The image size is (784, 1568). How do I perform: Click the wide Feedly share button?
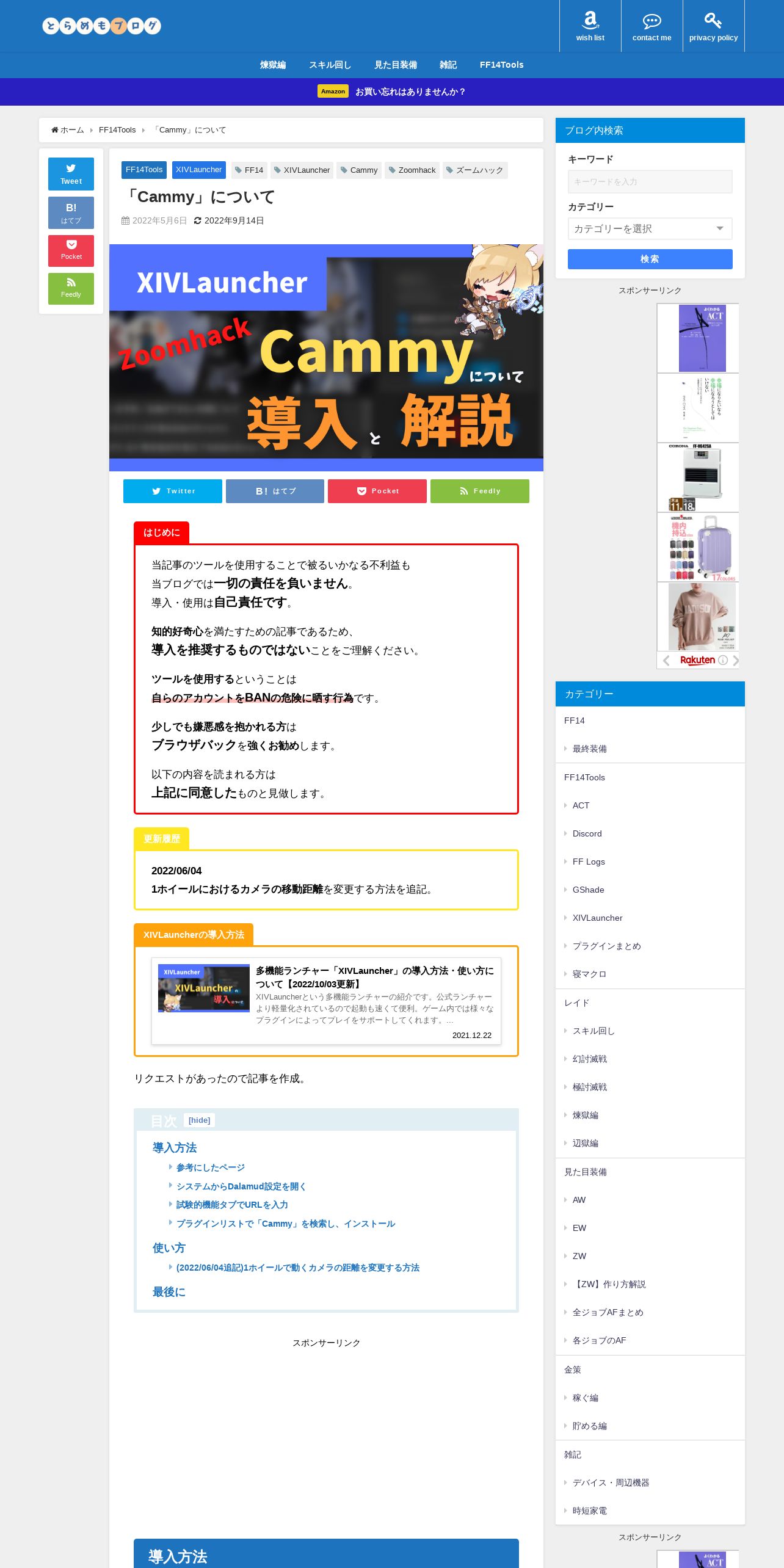click(480, 491)
